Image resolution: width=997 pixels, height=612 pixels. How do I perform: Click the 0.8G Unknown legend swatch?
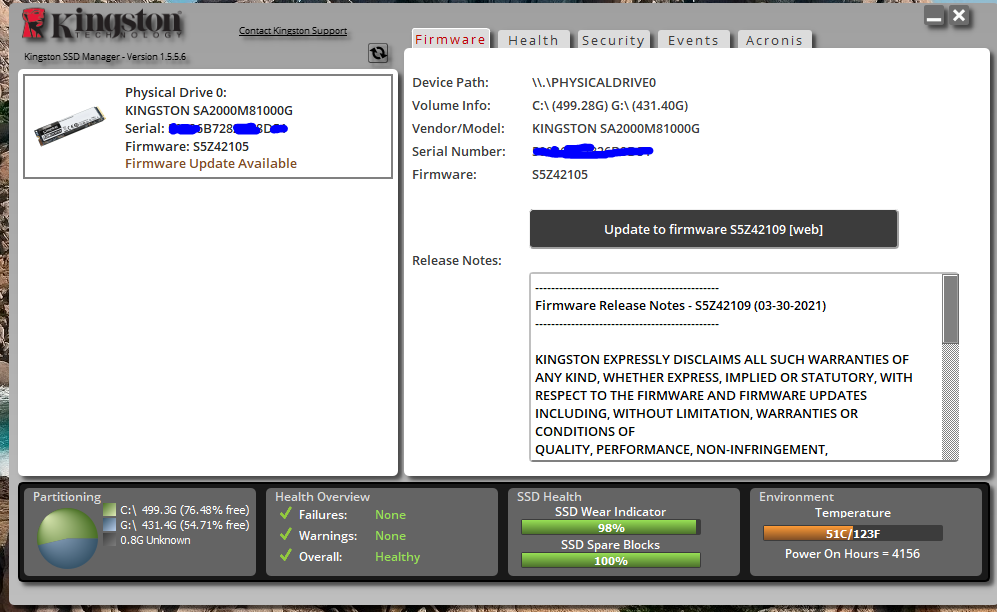(109, 540)
